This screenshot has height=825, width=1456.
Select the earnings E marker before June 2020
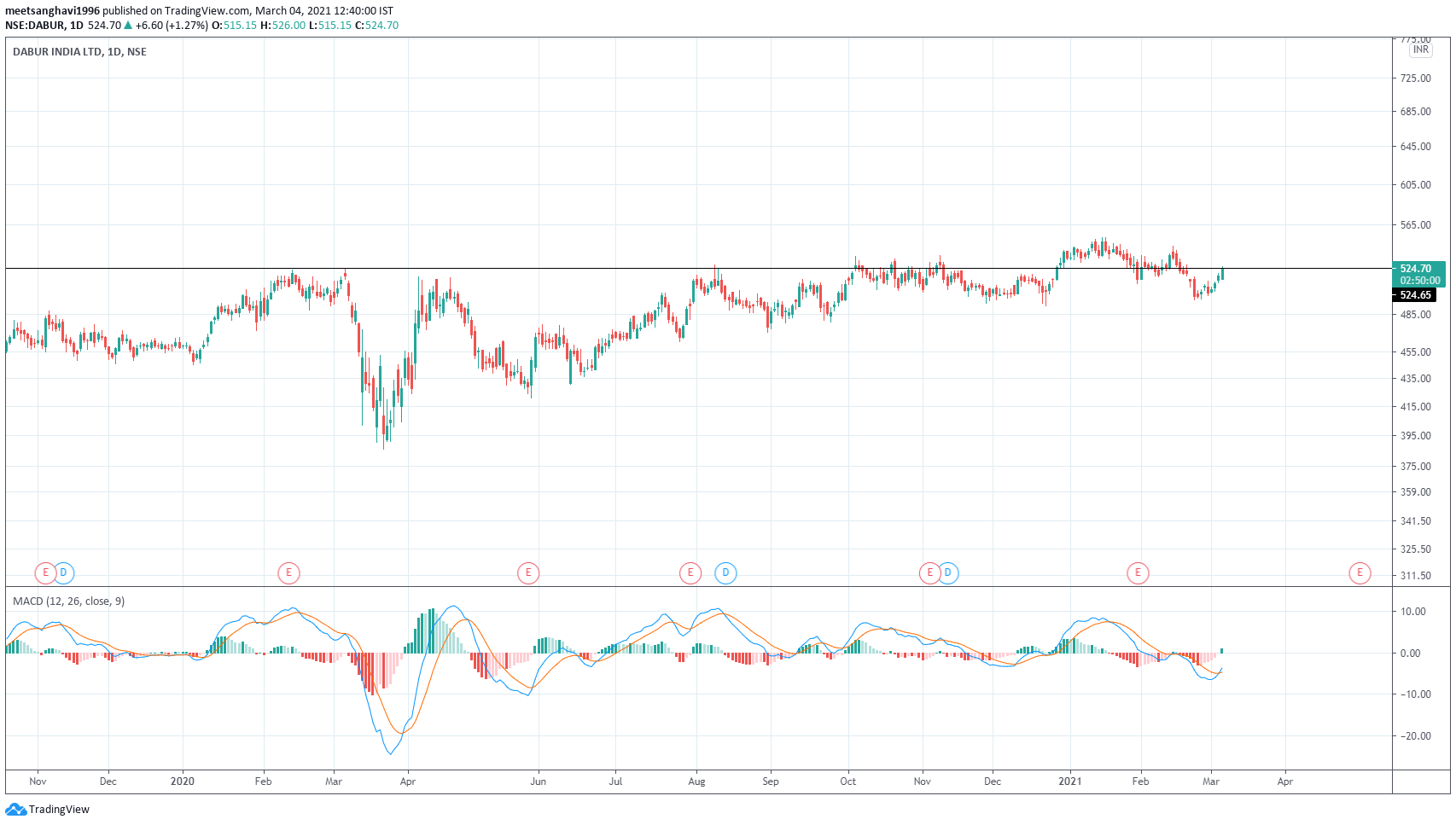[x=528, y=573]
